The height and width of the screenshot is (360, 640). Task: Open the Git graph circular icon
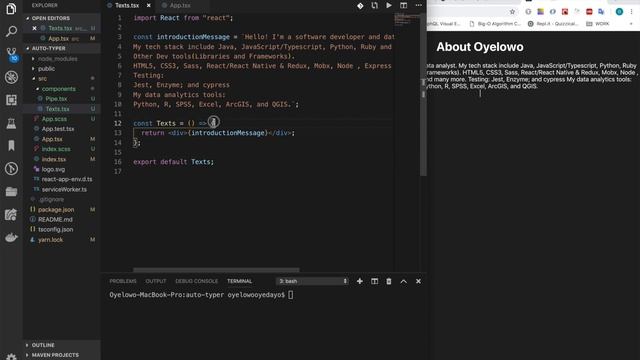coord(11,169)
